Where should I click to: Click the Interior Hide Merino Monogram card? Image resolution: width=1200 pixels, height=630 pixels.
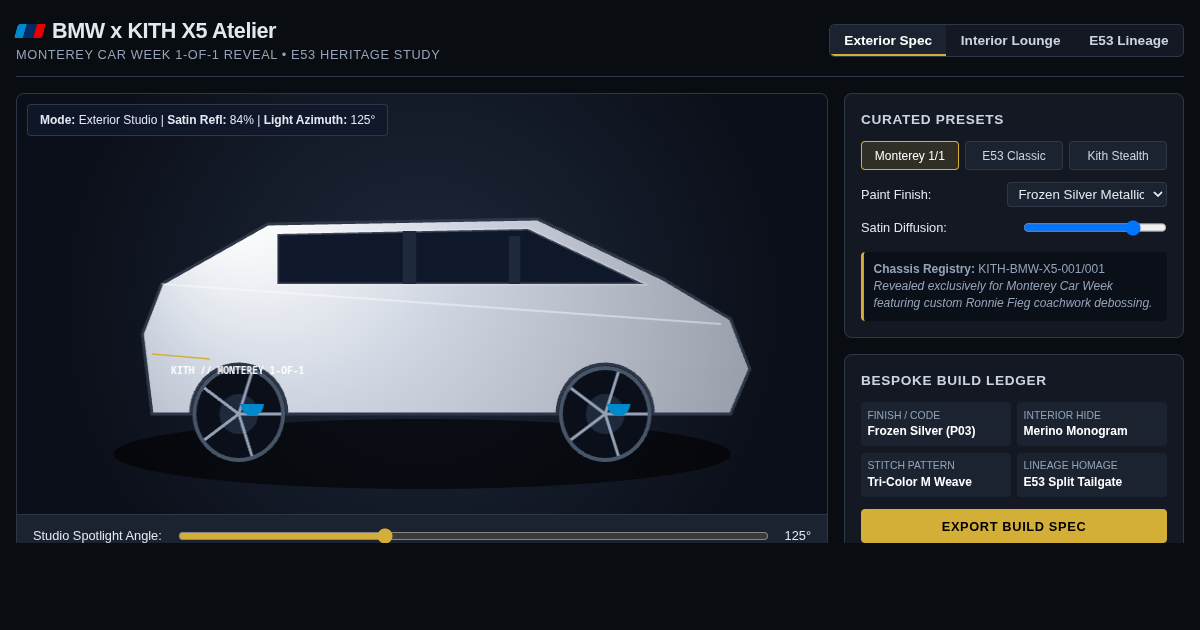[1092, 424]
